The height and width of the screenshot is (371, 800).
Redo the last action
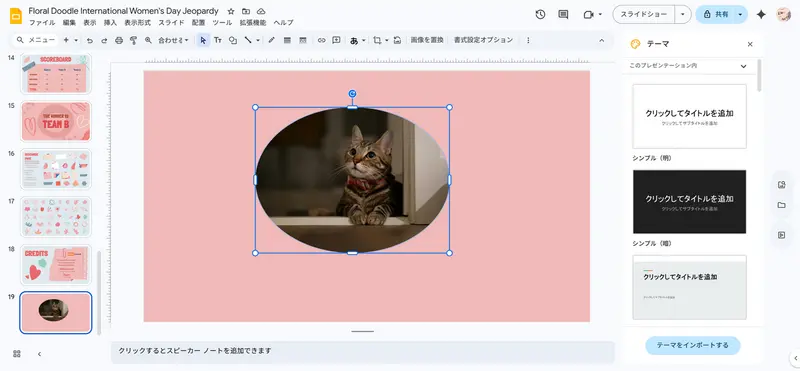click(104, 40)
